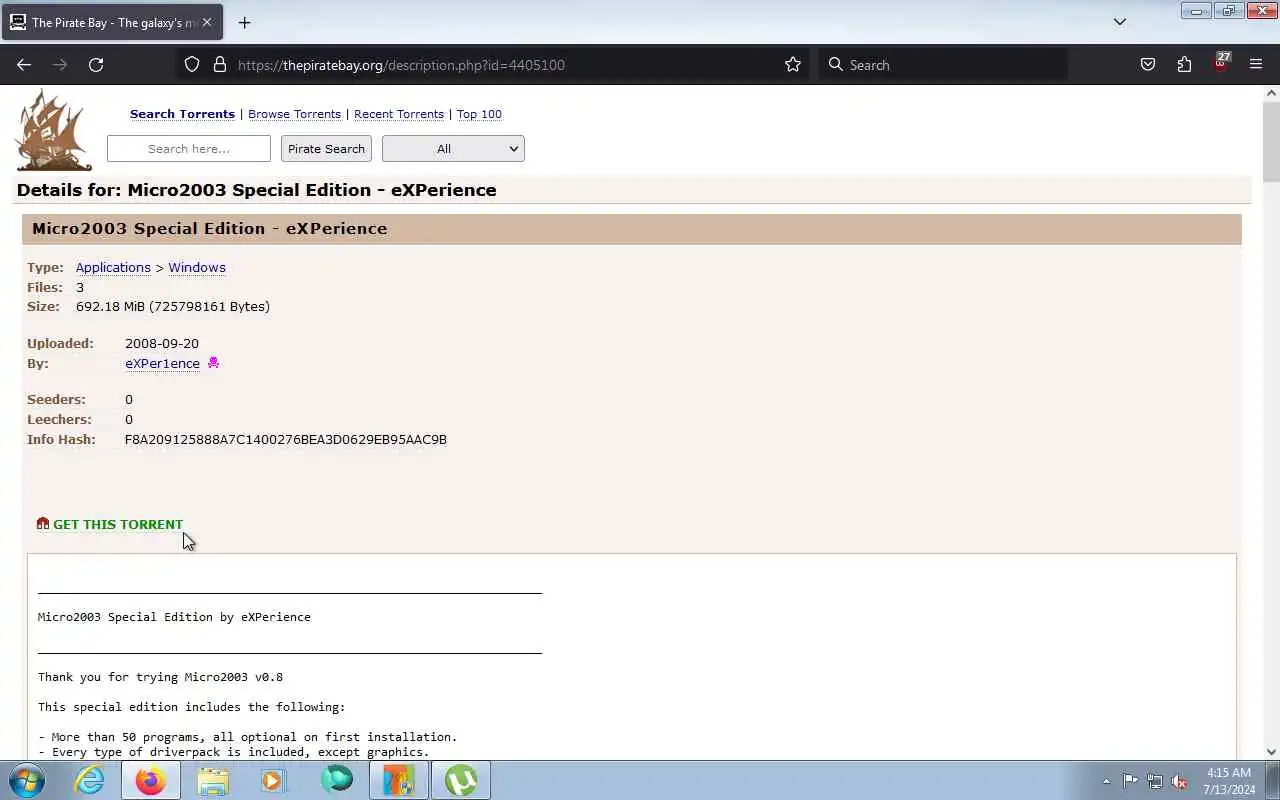Show hidden system tray icons

(x=1106, y=781)
